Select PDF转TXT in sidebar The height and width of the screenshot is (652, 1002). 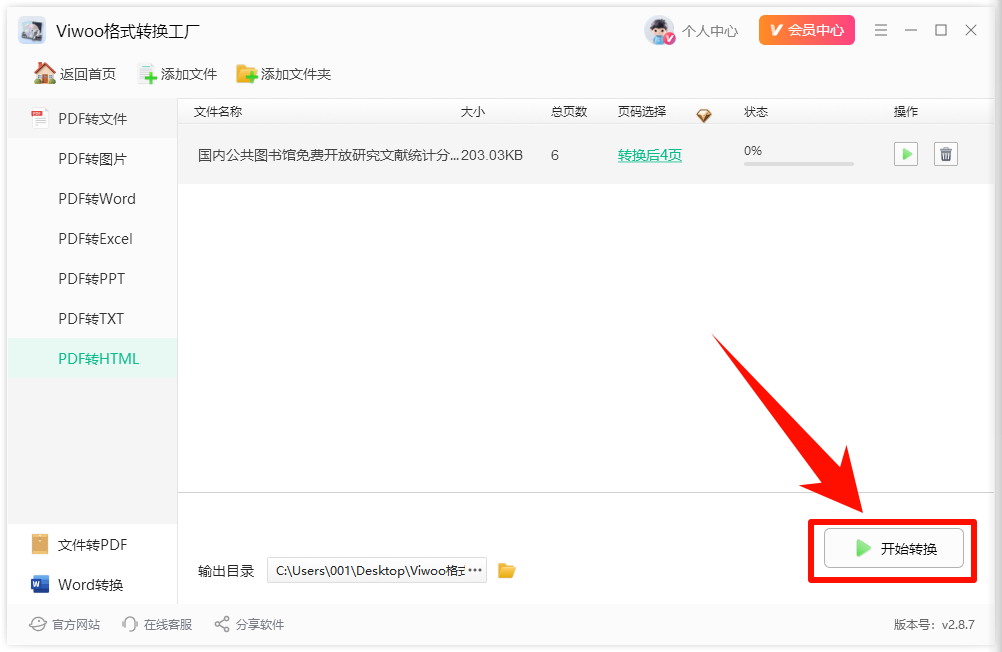point(92,318)
